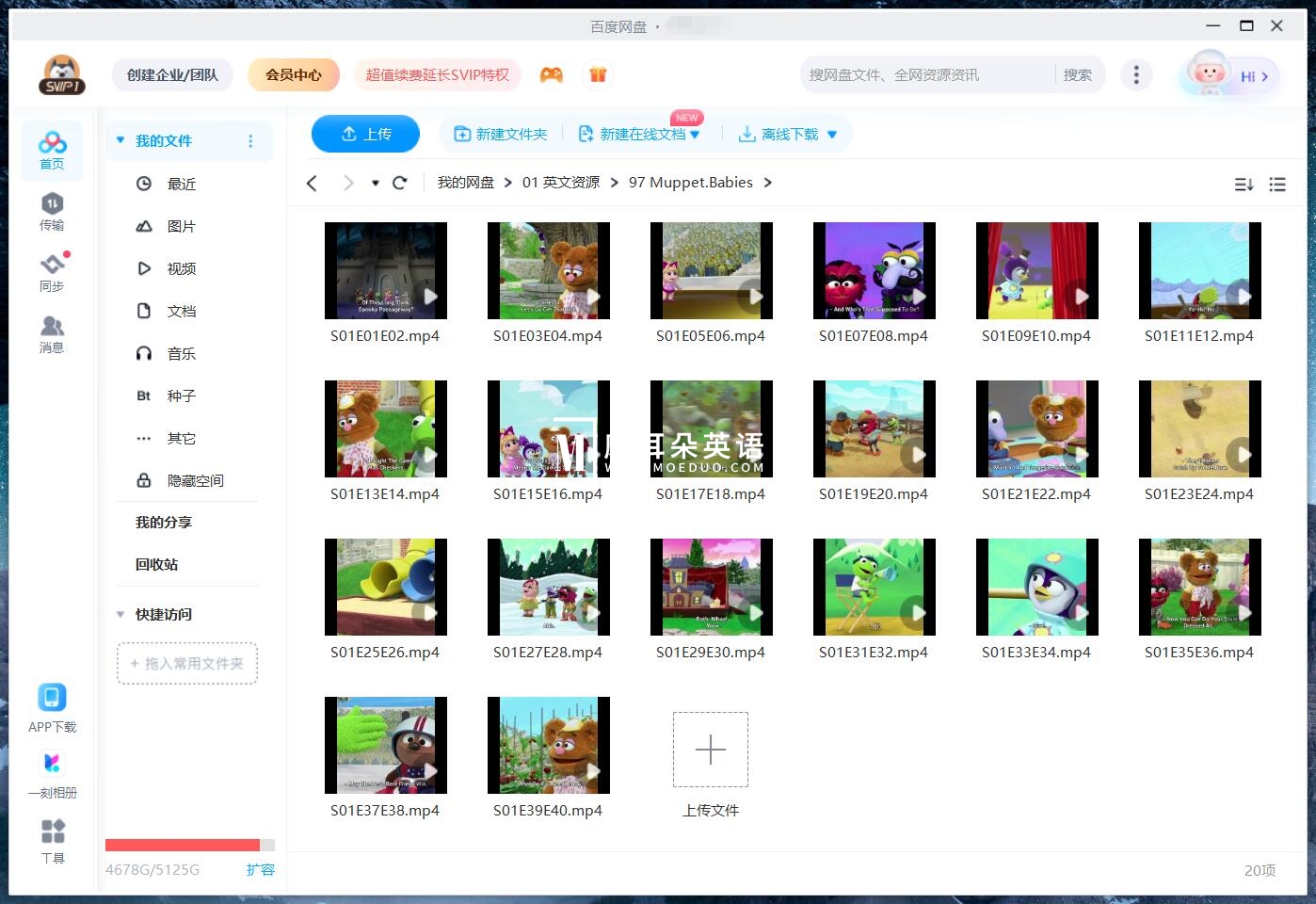The image size is (1316, 904).
Task: Open the game controller icon in top bar
Action: (x=553, y=73)
